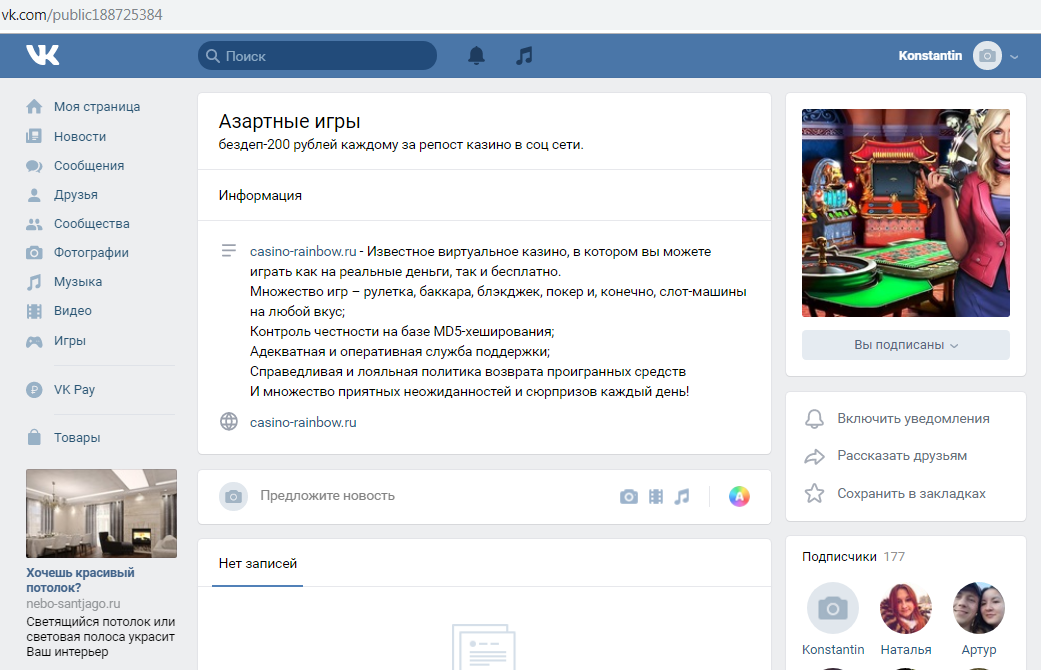Open VK Pay label

(74, 390)
